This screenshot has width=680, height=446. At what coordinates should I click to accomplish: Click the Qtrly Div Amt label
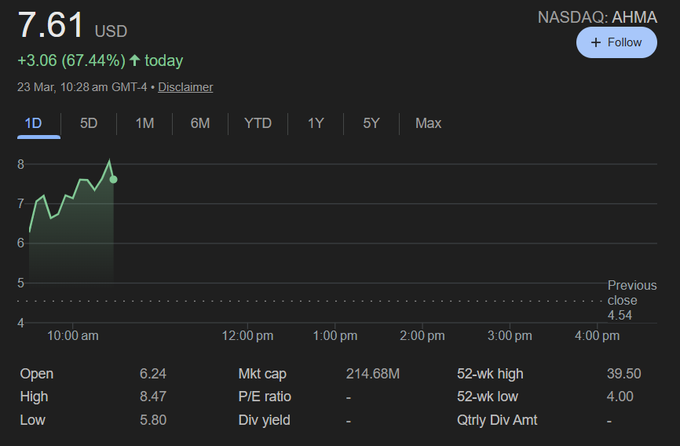click(x=497, y=420)
